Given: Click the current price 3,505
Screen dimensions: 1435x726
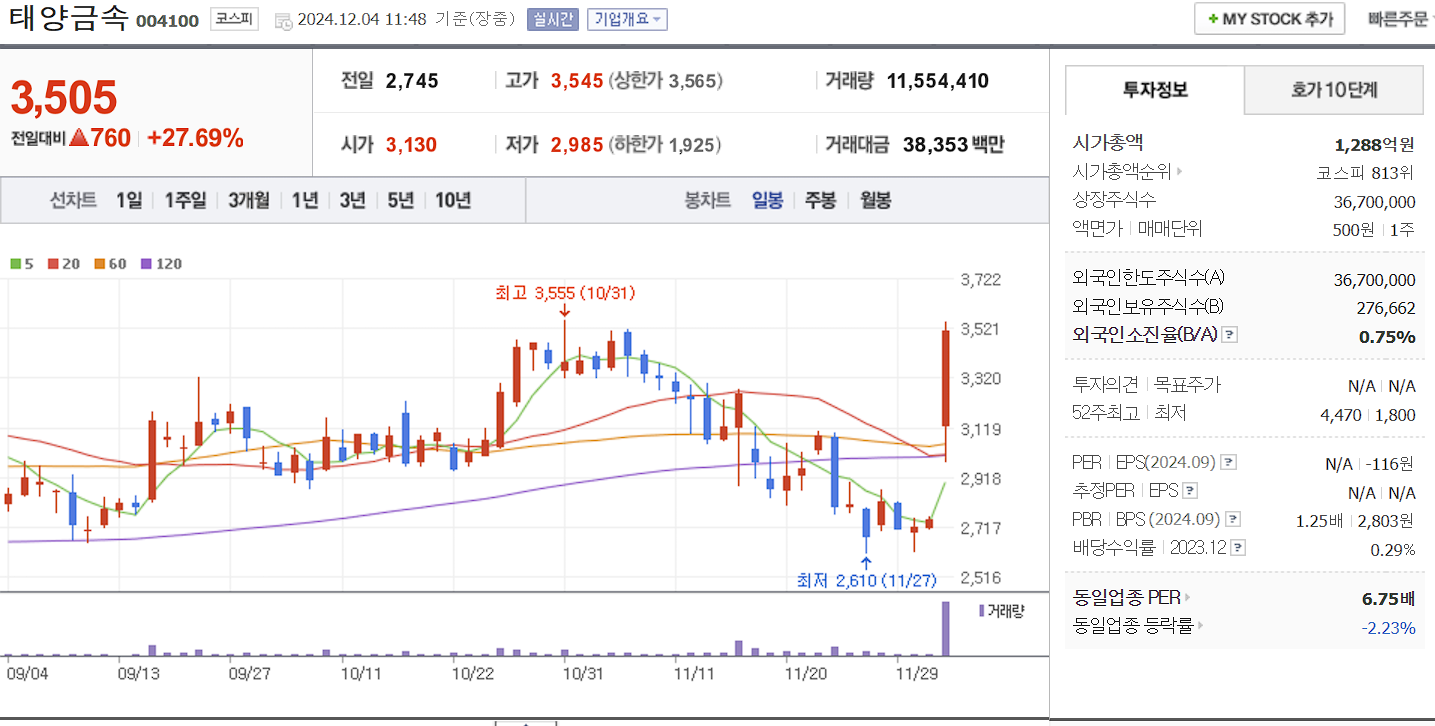Looking at the screenshot, I should coord(64,97).
